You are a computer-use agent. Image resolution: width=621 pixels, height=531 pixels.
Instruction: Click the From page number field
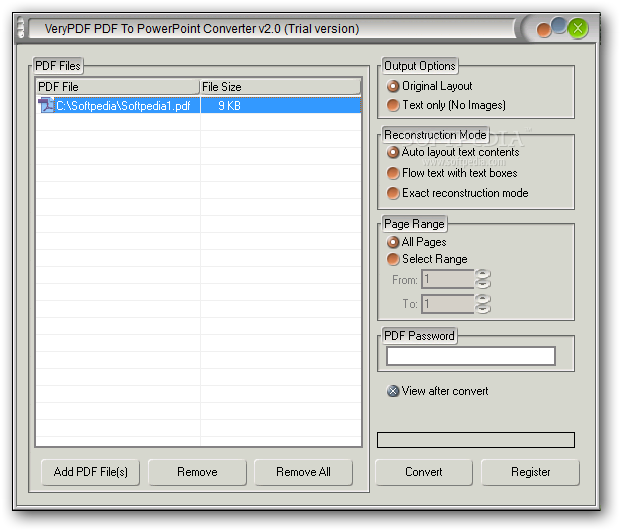click(448, 279)
